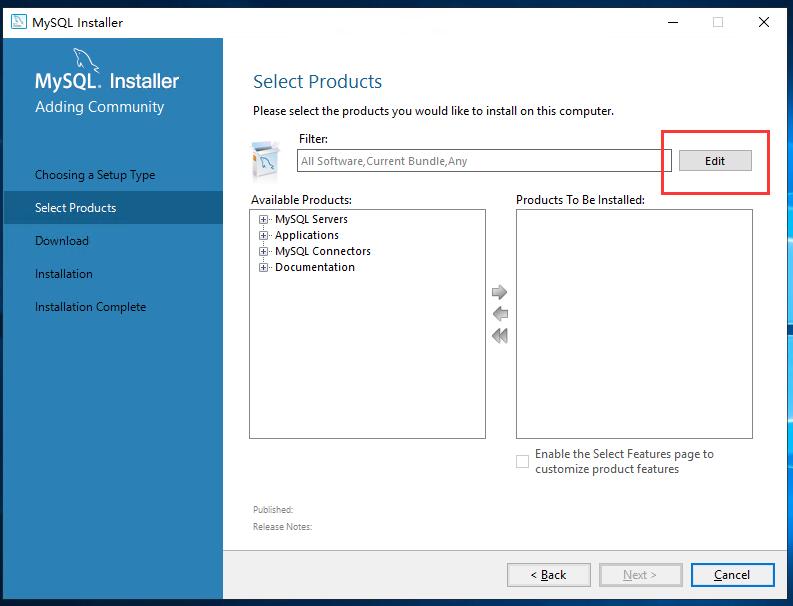The height and width of the screenshot is (606, 793).
Task: Click the MySQL Installer title bar icon
Action: [x=19, y=22]
